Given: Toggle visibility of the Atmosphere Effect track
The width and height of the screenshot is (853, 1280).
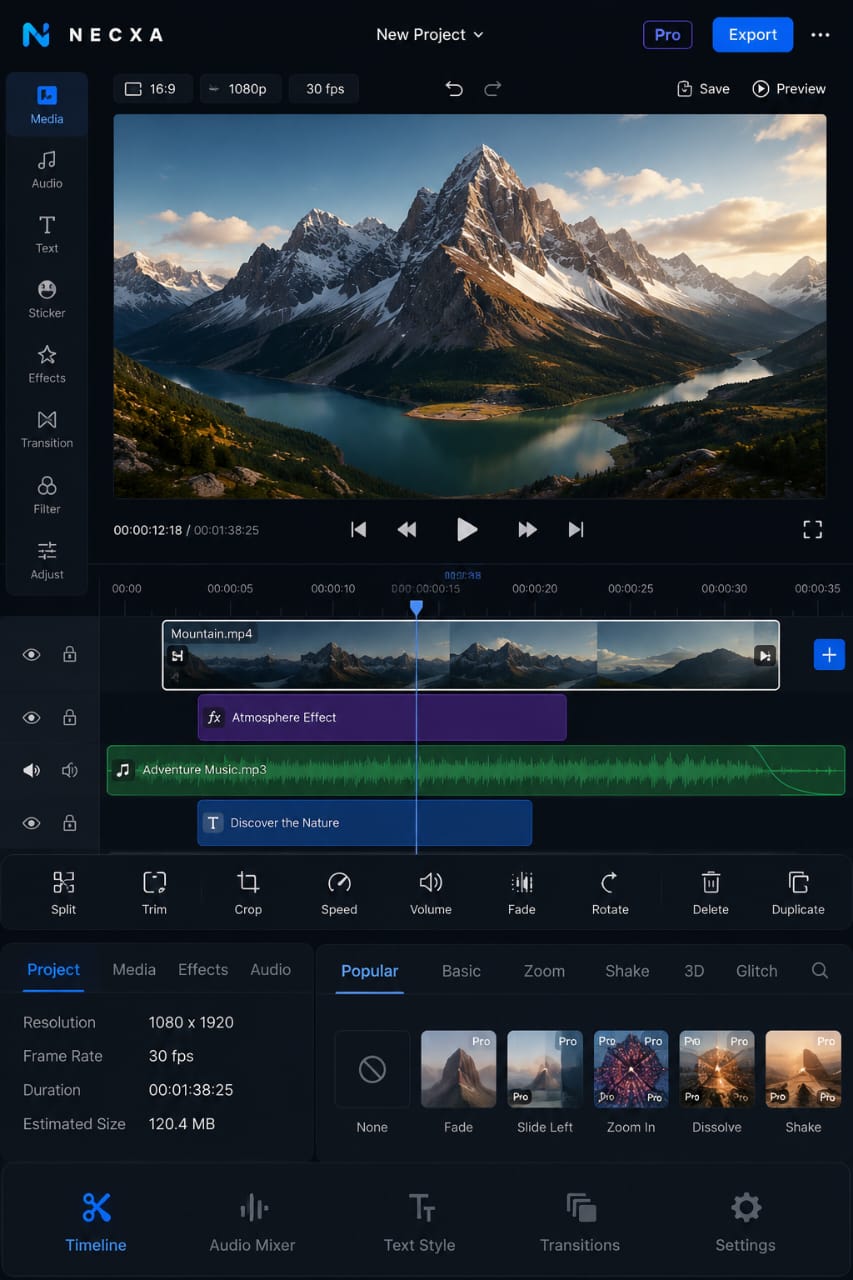Looking at the screenshot, I should (x=32, y=718).
